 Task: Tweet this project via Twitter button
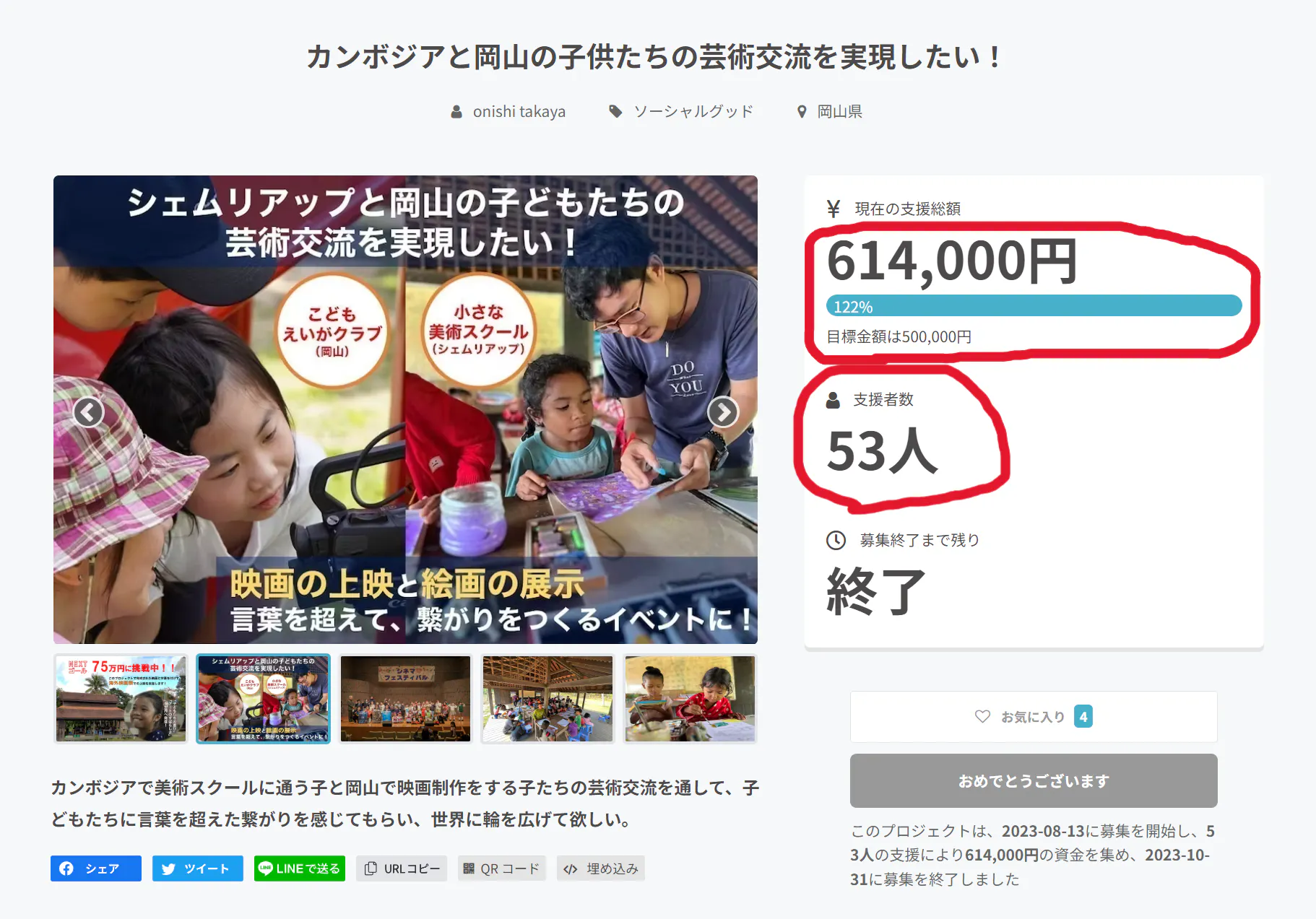197,868
